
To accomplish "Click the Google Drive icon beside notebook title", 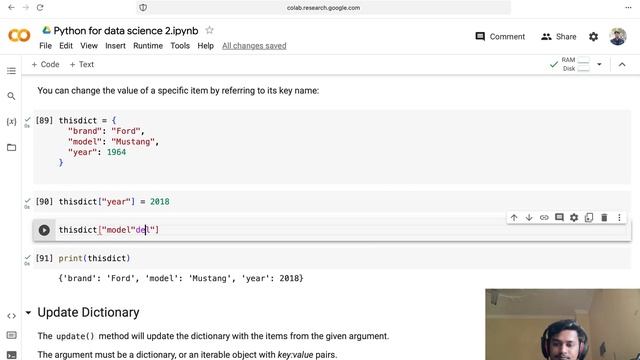I will pyautogui.click(x=47, y=30).
